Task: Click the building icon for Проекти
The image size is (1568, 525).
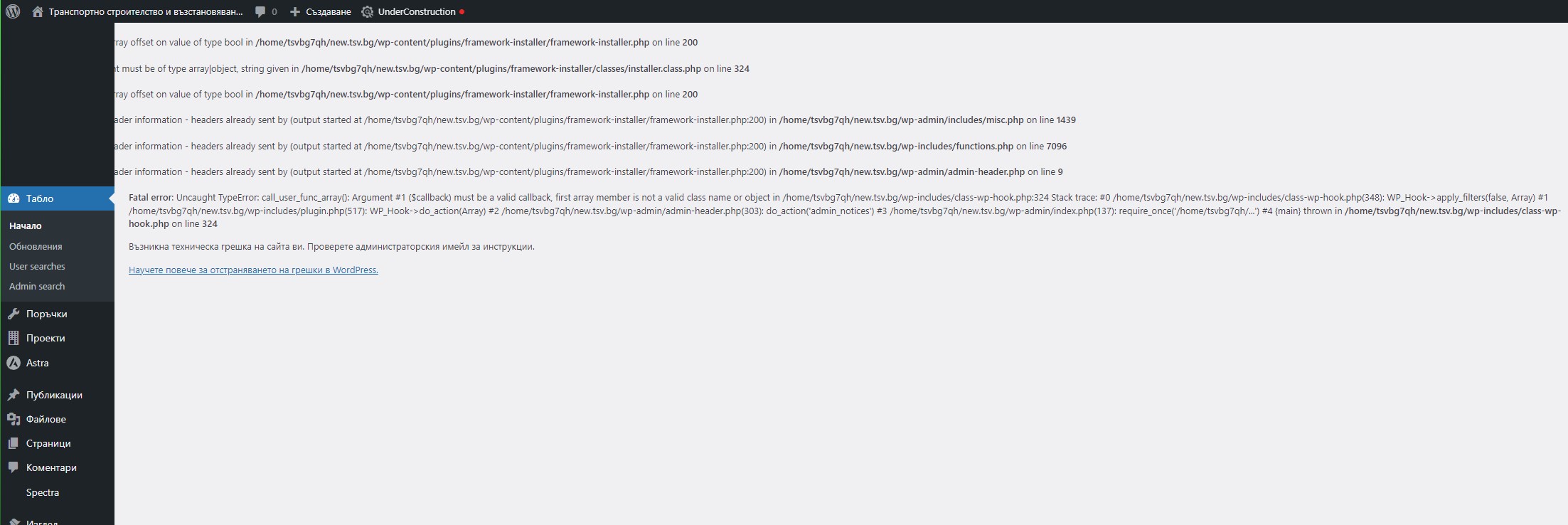Action: coord(14,338)
